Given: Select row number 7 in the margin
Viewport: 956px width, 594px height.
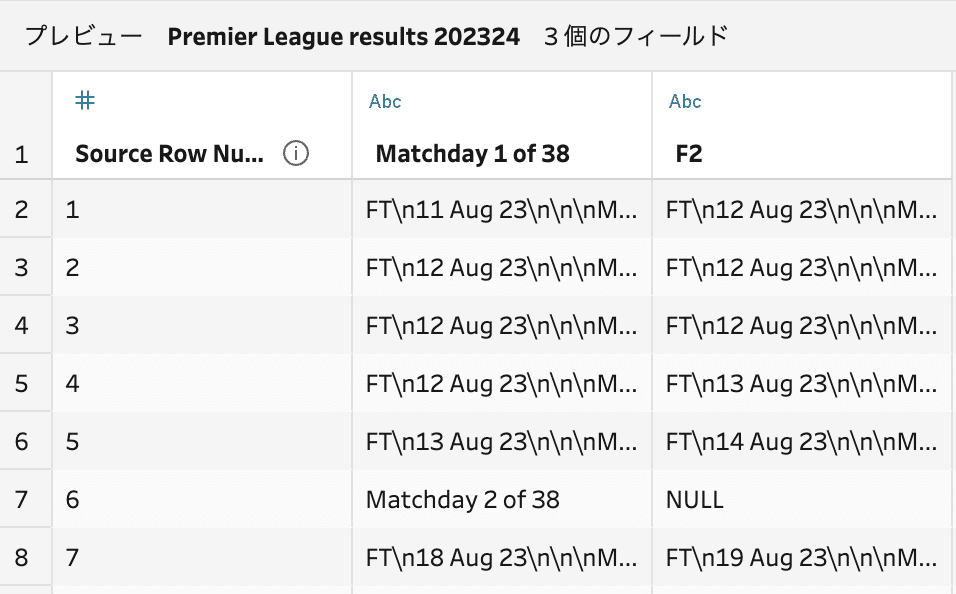Looking at the screenshot, I should pyautogui.click(x=21, y=499).
